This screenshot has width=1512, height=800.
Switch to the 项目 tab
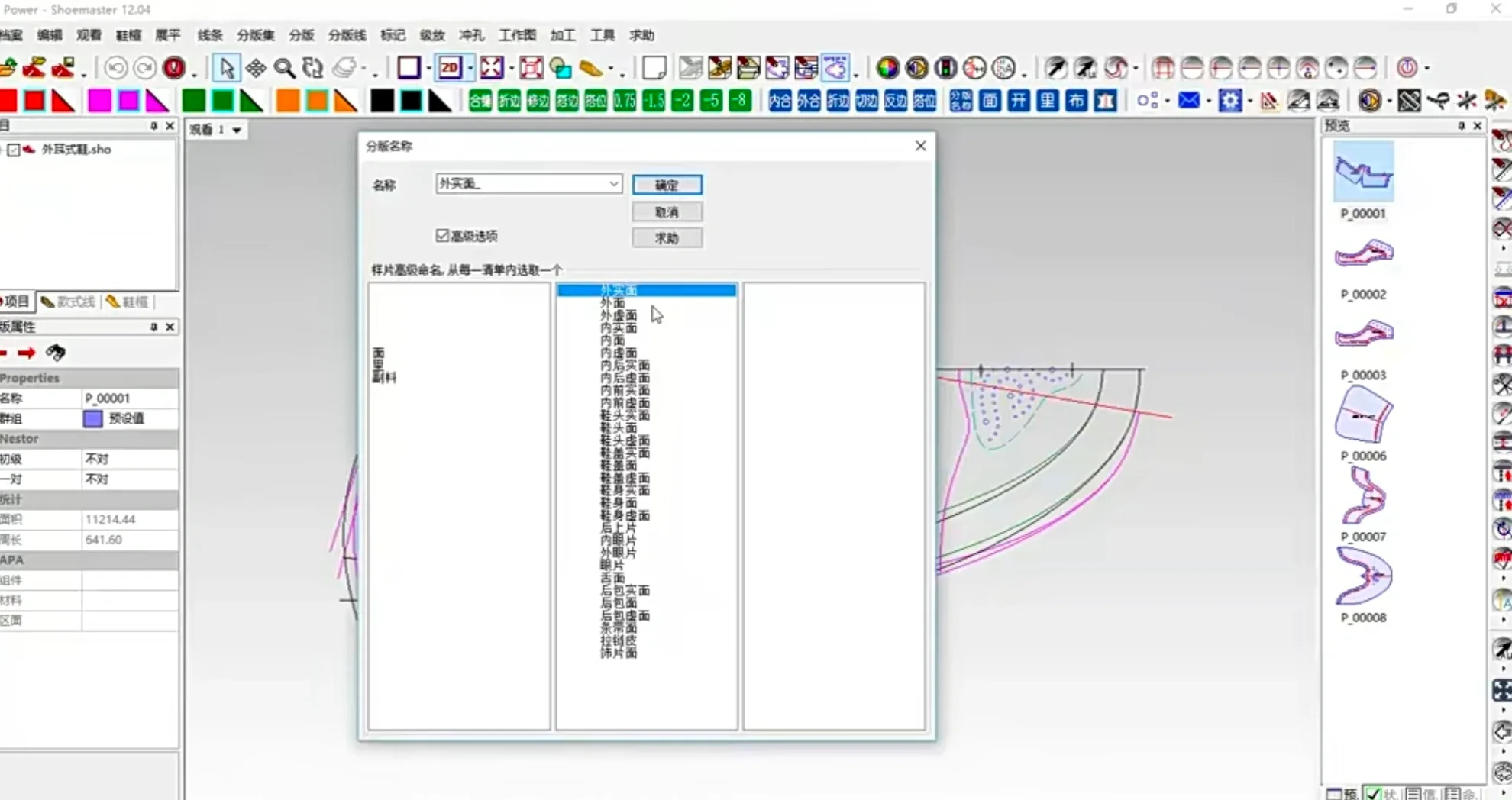pos(15,302)
